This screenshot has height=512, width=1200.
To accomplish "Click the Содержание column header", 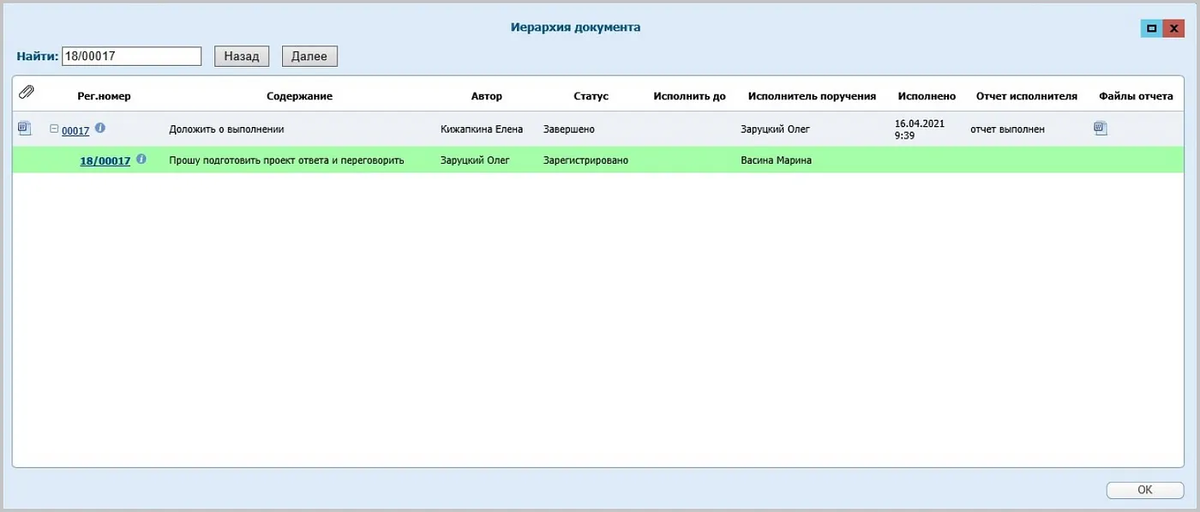I will click(299, 96).
